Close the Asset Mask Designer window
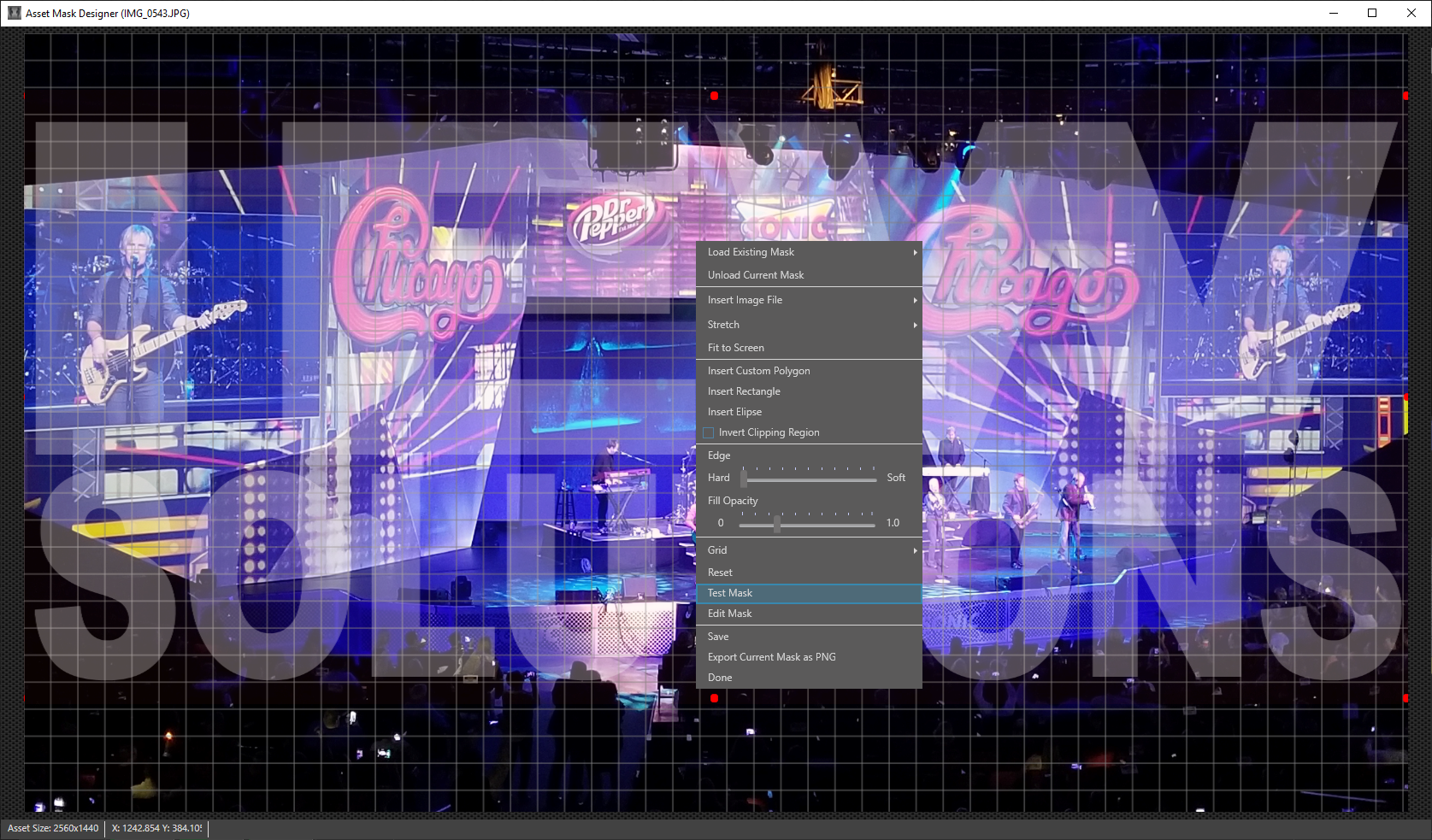Screen dimensions: 1432x840 (1411, 13)
